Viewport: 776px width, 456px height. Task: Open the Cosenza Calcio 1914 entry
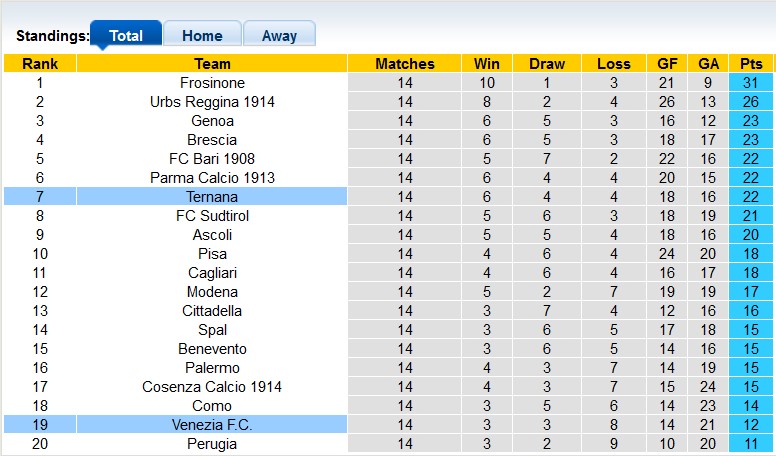(x=212, y=387)
